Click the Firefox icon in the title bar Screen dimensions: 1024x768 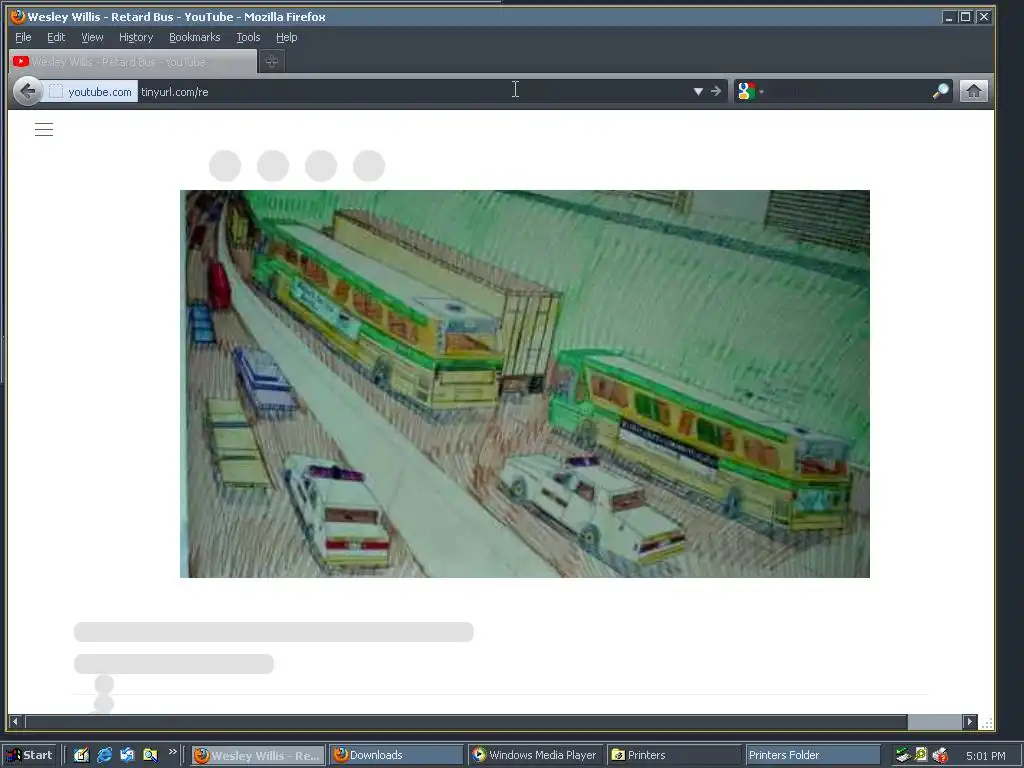tap(18, 16)
